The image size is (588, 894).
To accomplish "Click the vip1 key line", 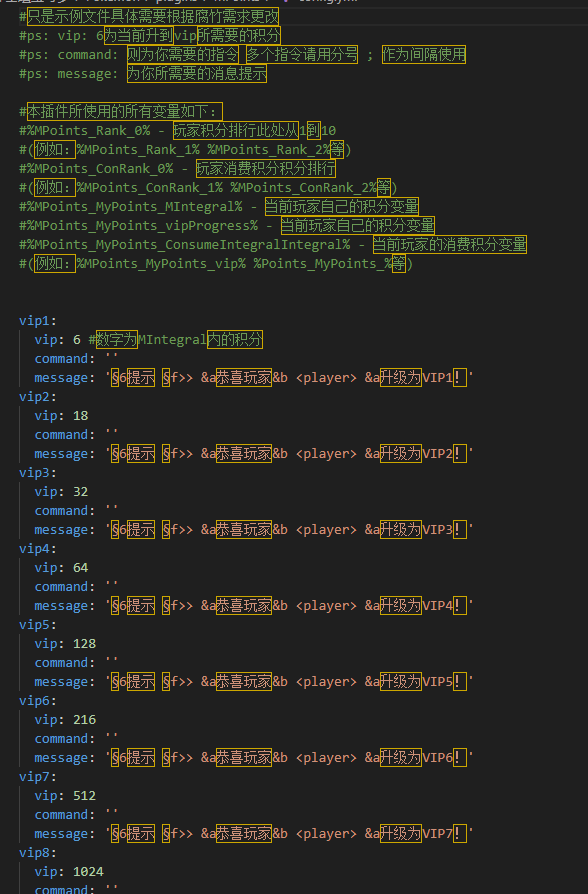I will point(38,320).
